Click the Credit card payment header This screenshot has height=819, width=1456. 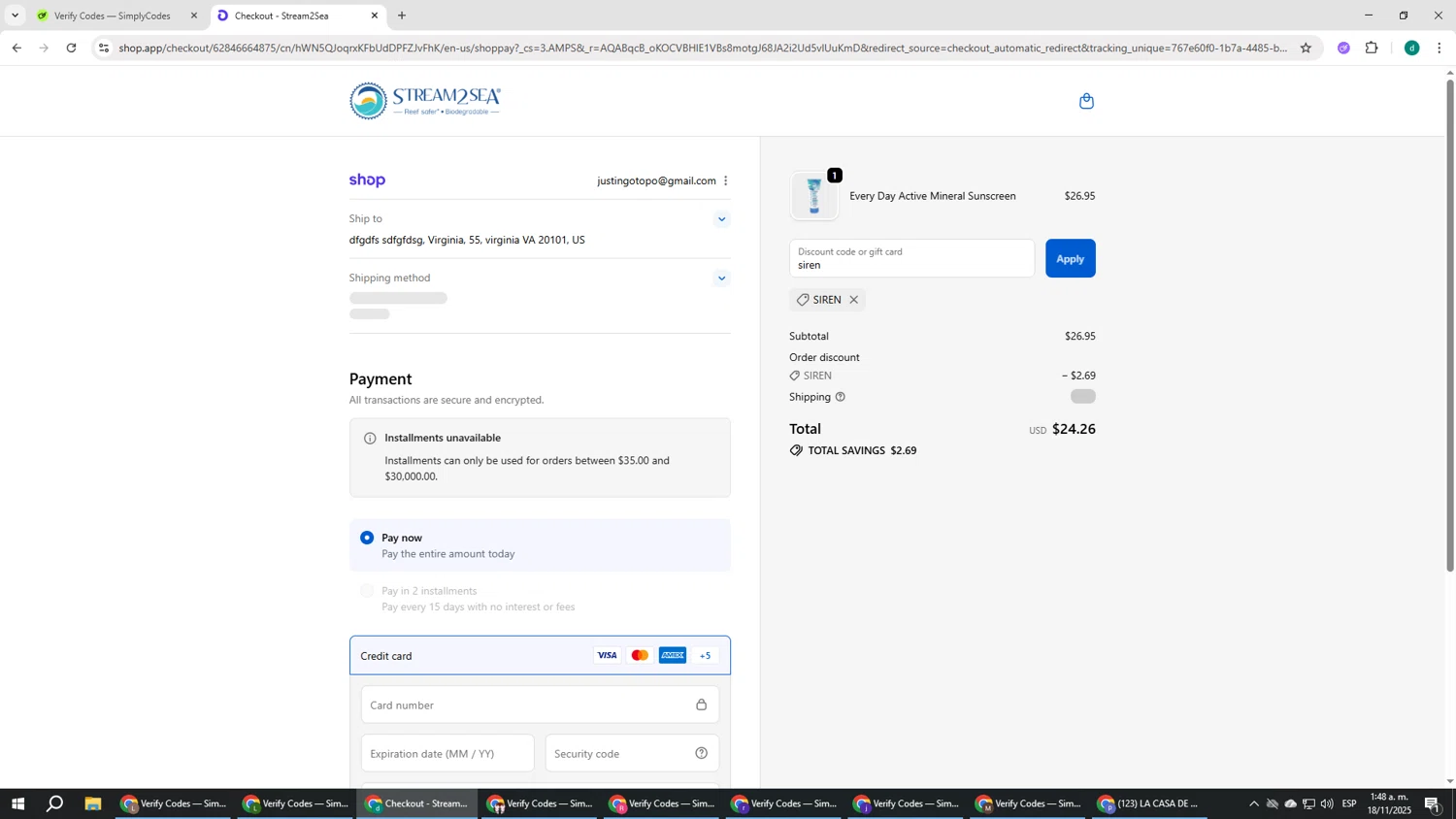coord(540,655)
